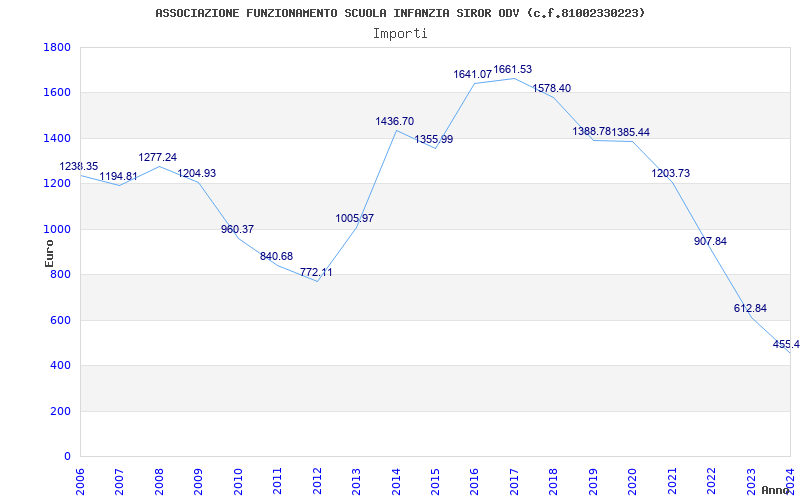Viewport: 800px width, 500px height.
Task: Click the 2011 x-axis year label
Action: click(x=277, y=482)
